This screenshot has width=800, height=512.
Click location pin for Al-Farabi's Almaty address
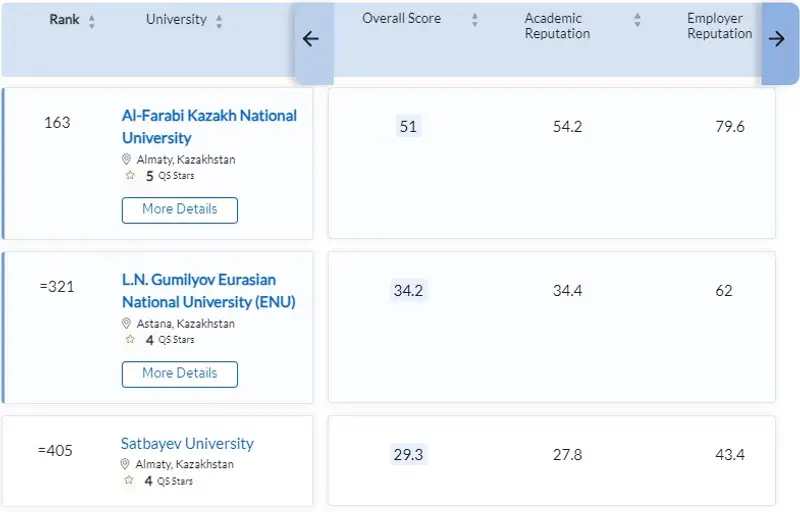click(x=127, y=159)
